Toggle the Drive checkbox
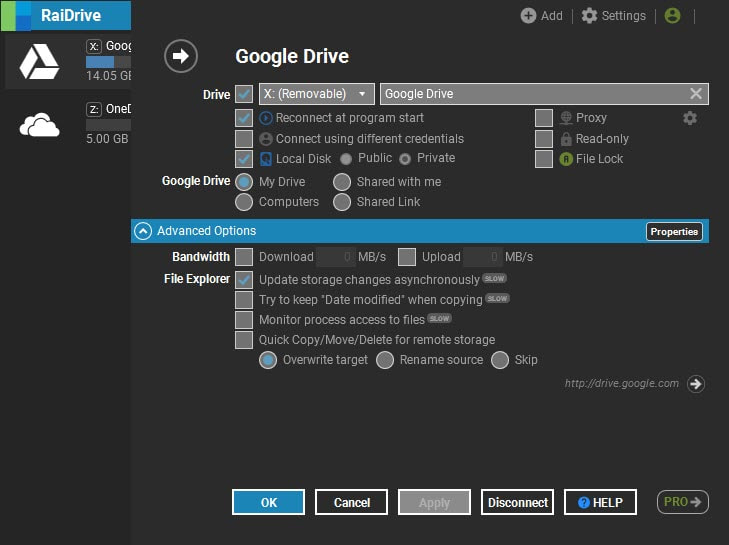The height and width of the screenshot is (545, 729). click(244, 93)
